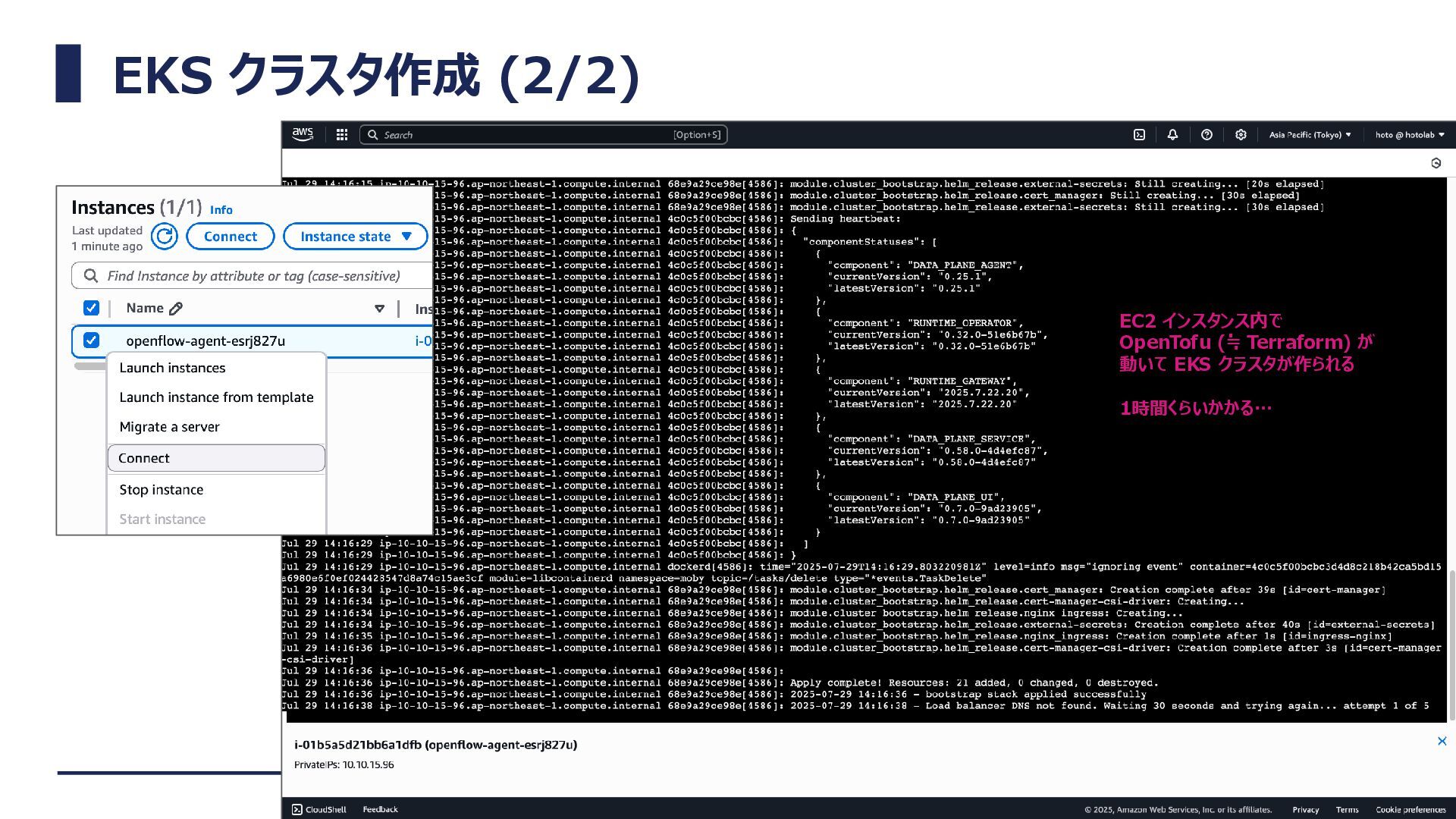Open the settings gear icon
Viewport: 1456px width, 819px height.
(1241, 134)
